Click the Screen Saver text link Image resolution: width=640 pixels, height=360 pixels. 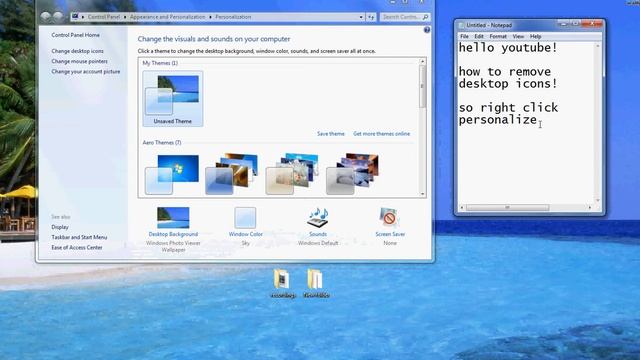point(390,234)
